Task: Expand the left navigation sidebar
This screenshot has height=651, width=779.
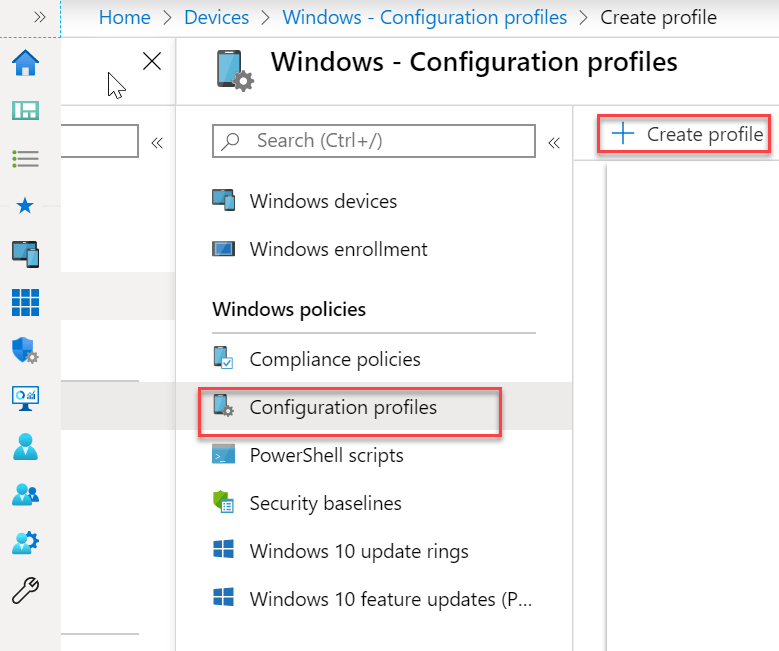Action: pyautogui.click(x=39, y=17)
